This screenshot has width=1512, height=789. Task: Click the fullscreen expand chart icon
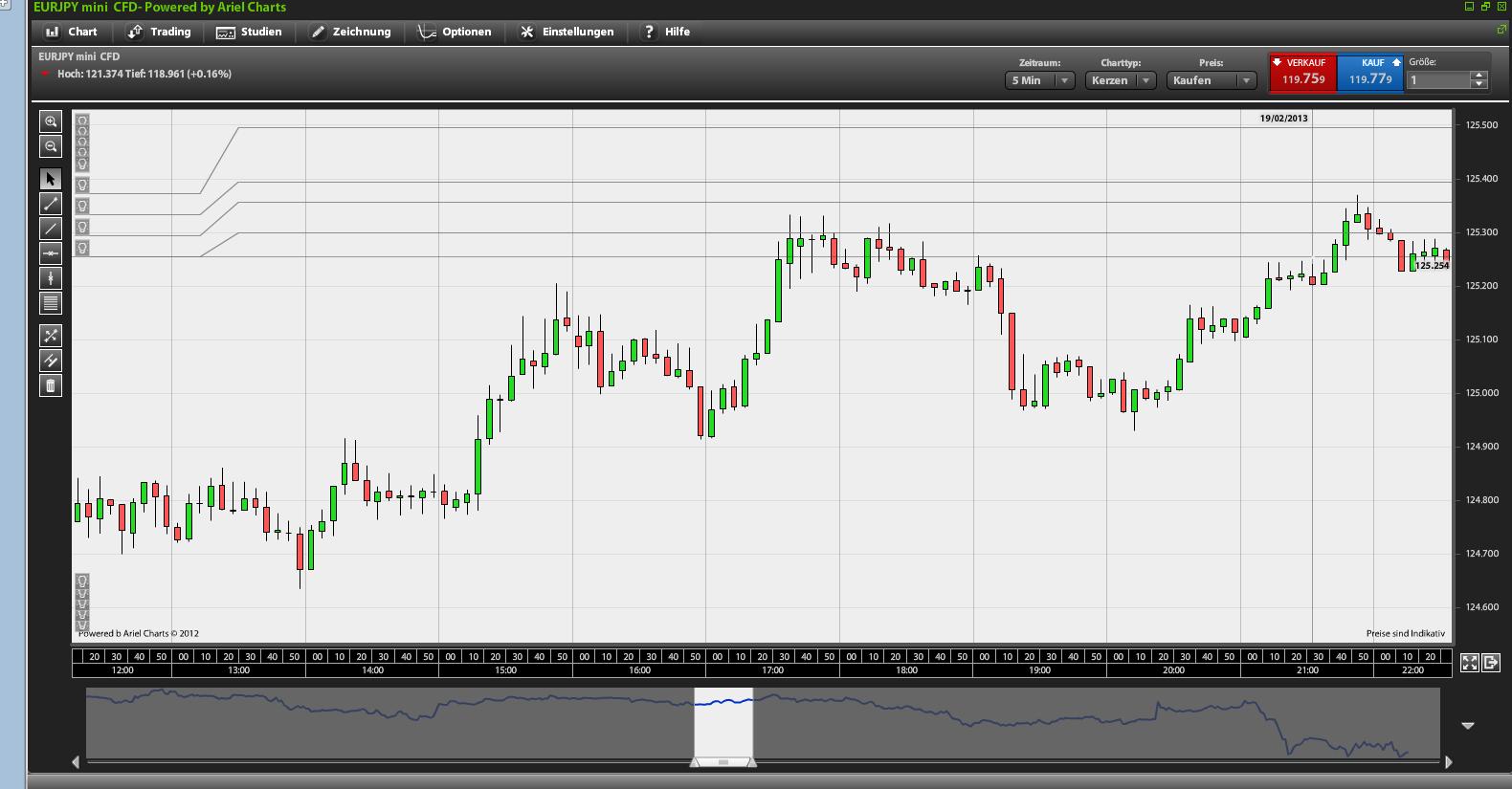[x=1470, y=663]
